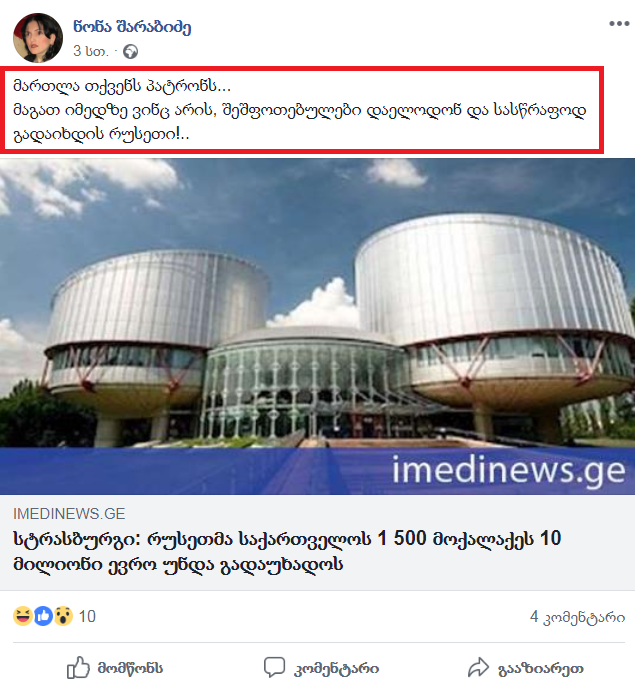The image size is (635, 682).
Task: Open the author name ნონა შარაბიძე
Action: point(132,27)
